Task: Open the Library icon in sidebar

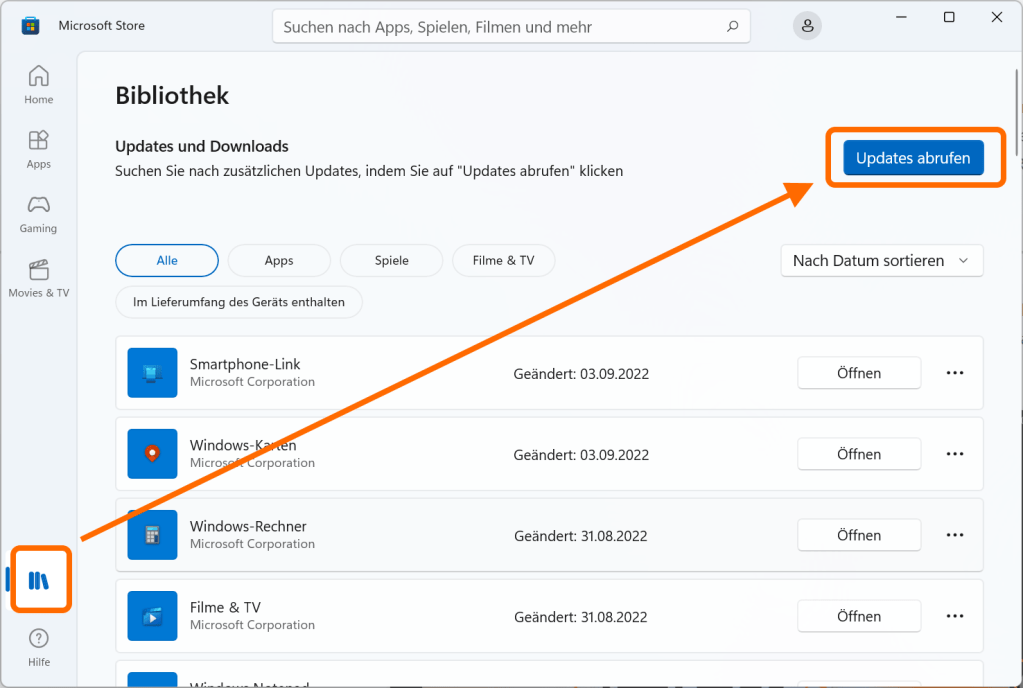Action: click(39, 580)
